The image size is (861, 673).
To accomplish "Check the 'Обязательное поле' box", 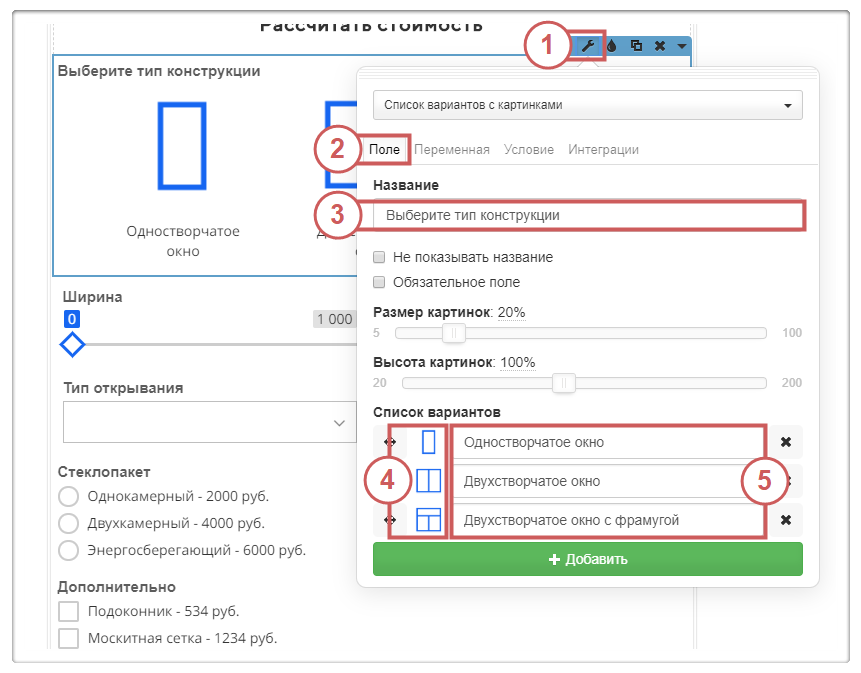I will click(379, 283).
